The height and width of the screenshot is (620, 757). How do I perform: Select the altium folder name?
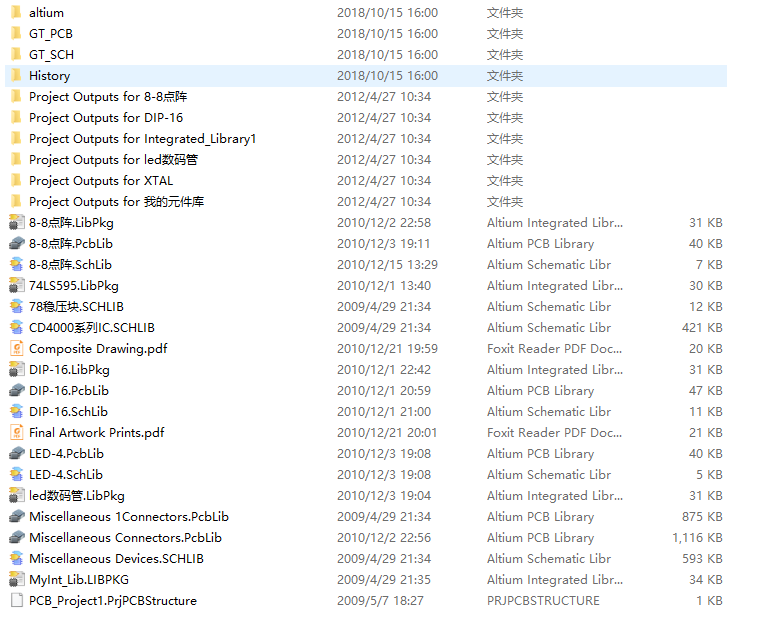click(x=46, y=13)
